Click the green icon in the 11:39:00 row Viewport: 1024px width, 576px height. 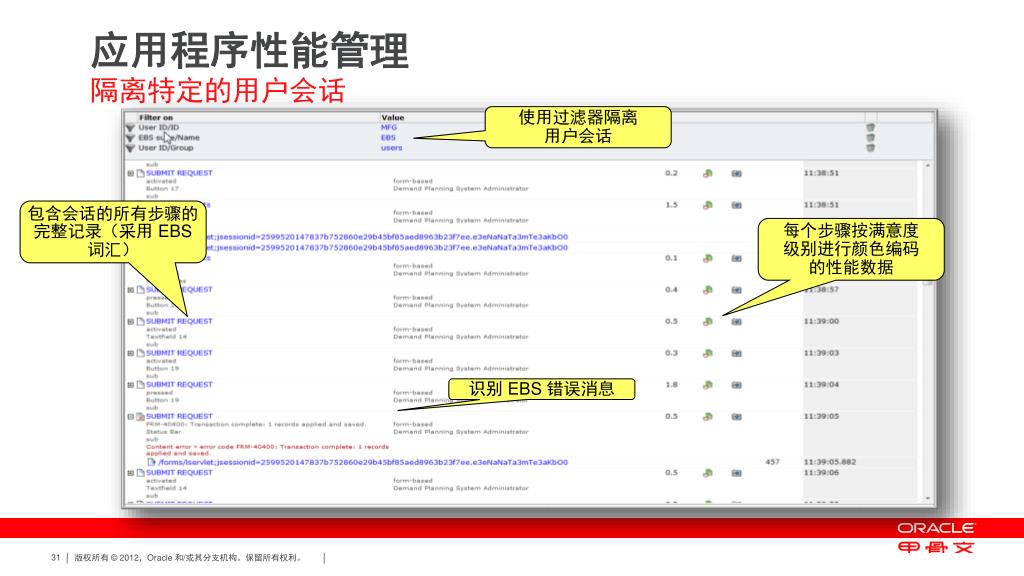pyautogui.click(x=707, y=322)
